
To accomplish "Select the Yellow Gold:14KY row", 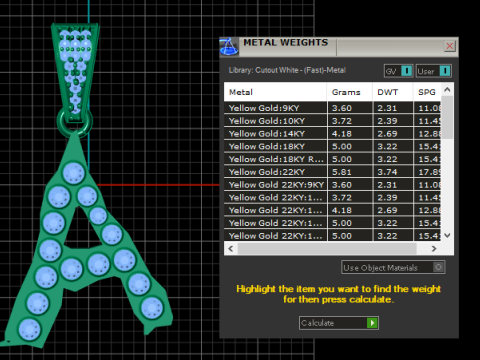I will click(332, 134).
